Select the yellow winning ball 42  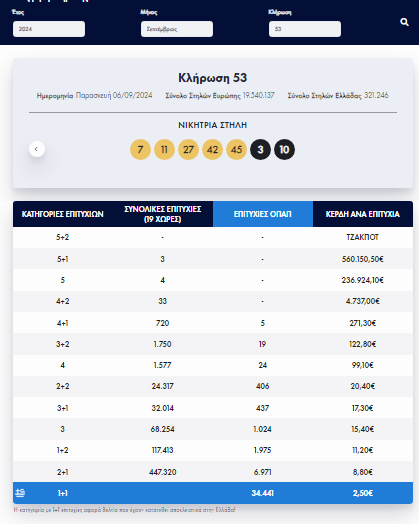point(213,149)
